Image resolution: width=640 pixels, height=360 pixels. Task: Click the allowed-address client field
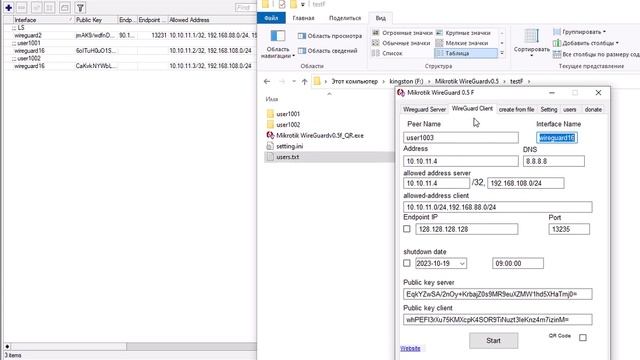(498, 207)
